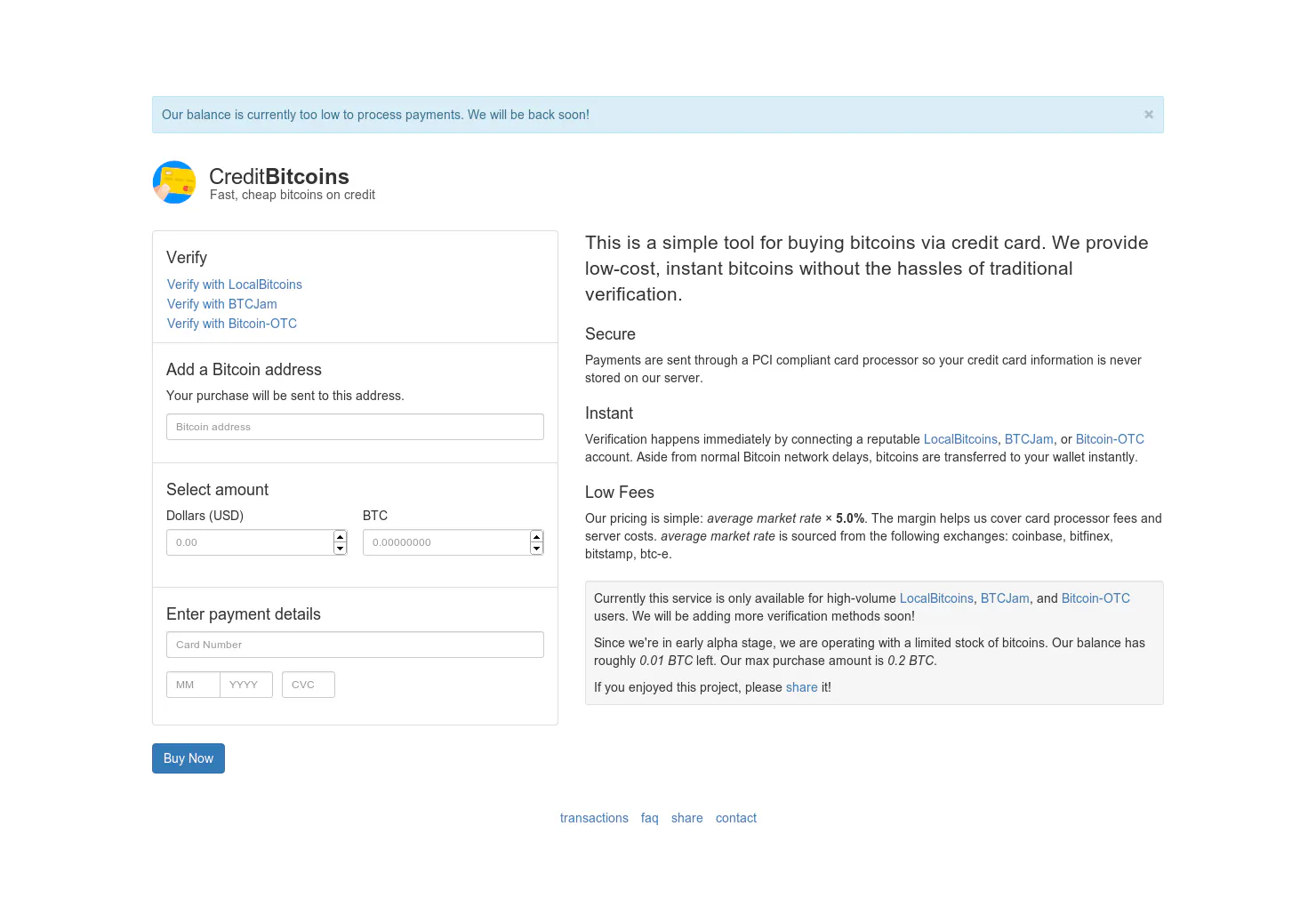Focus the Bitcoin address input field

click(355, 427)
